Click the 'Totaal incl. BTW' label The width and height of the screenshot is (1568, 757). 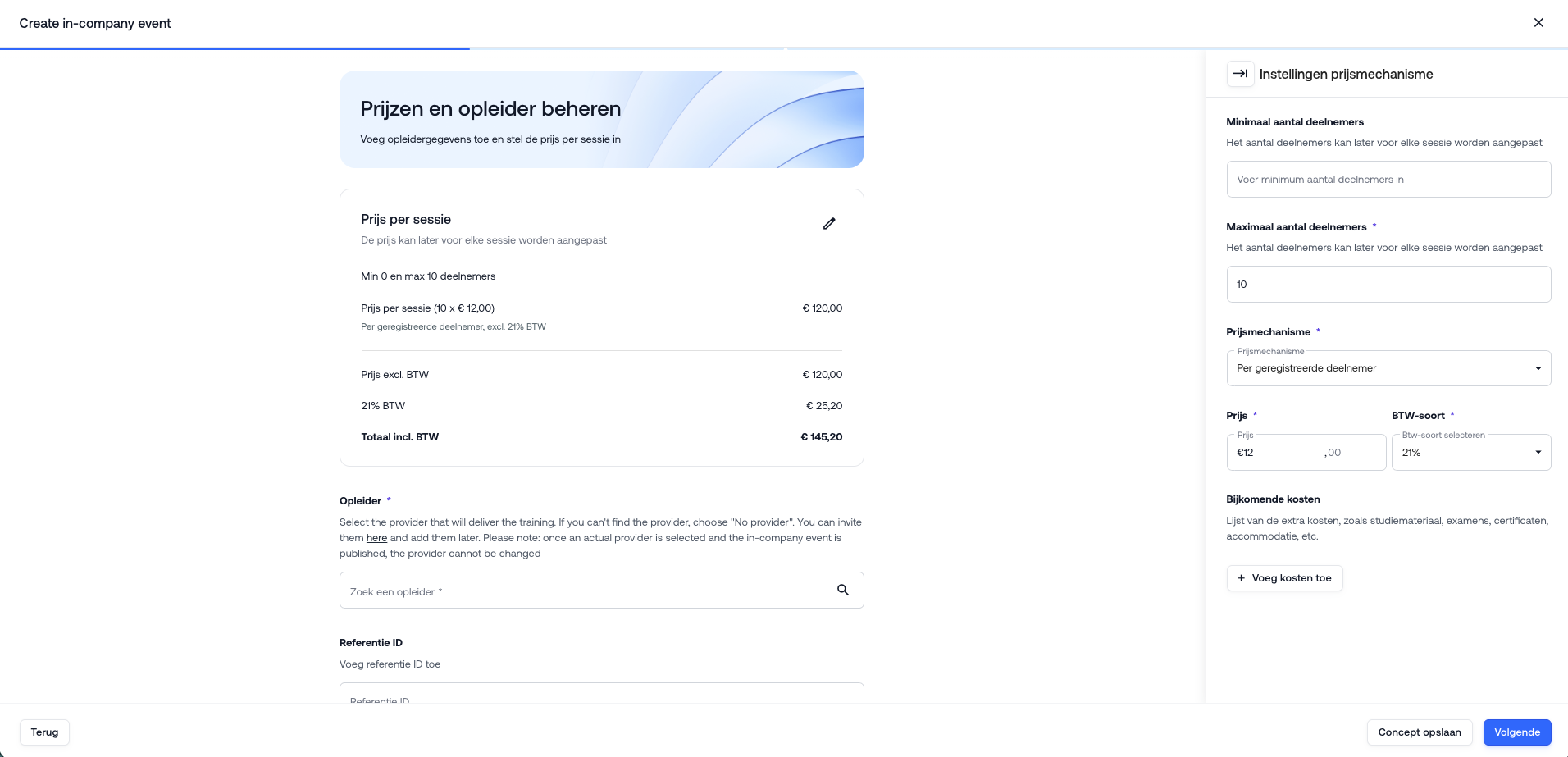tap(399, 437)
